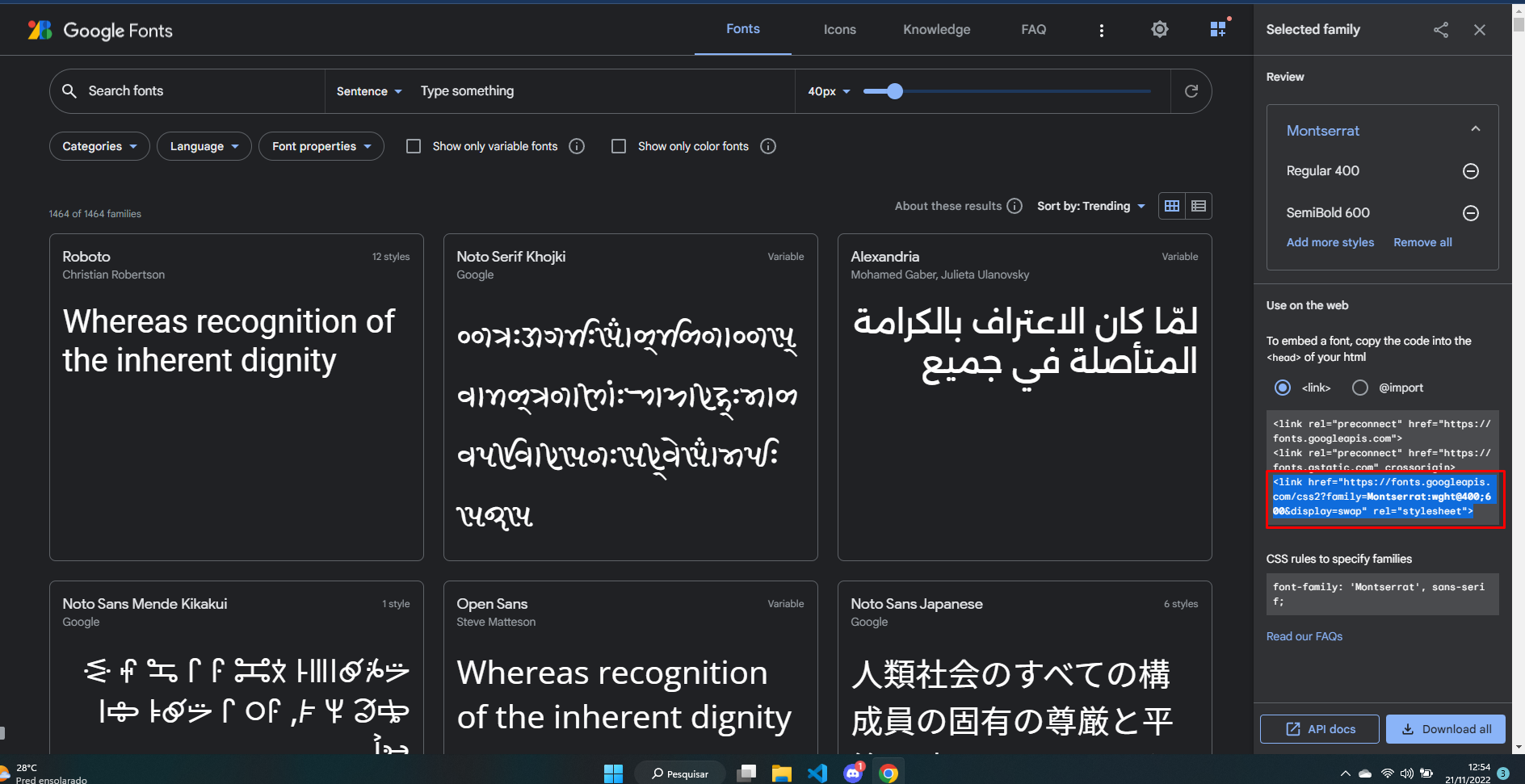Click Chrome icon in taskbar
This screenshot has width=1525, height=784.
[x=889, y=774]
